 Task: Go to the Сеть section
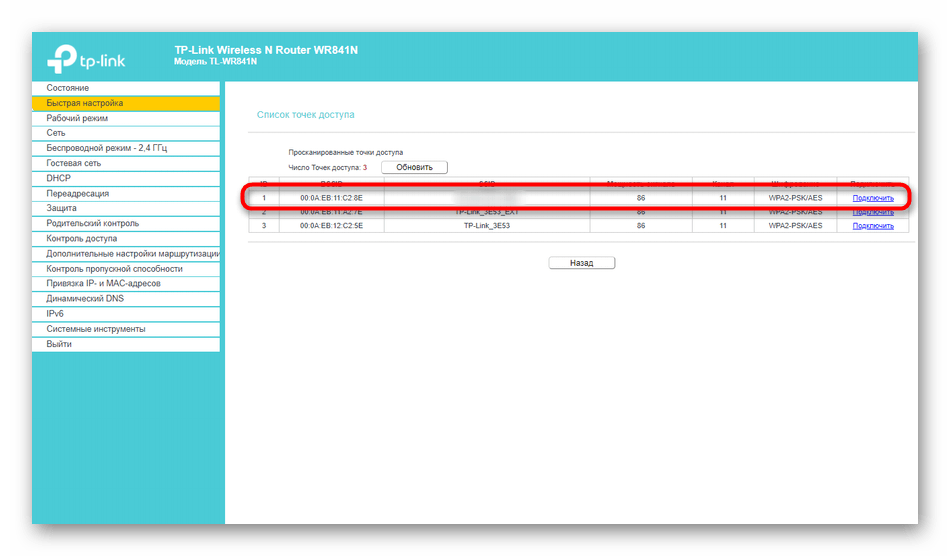pos(56,133)
